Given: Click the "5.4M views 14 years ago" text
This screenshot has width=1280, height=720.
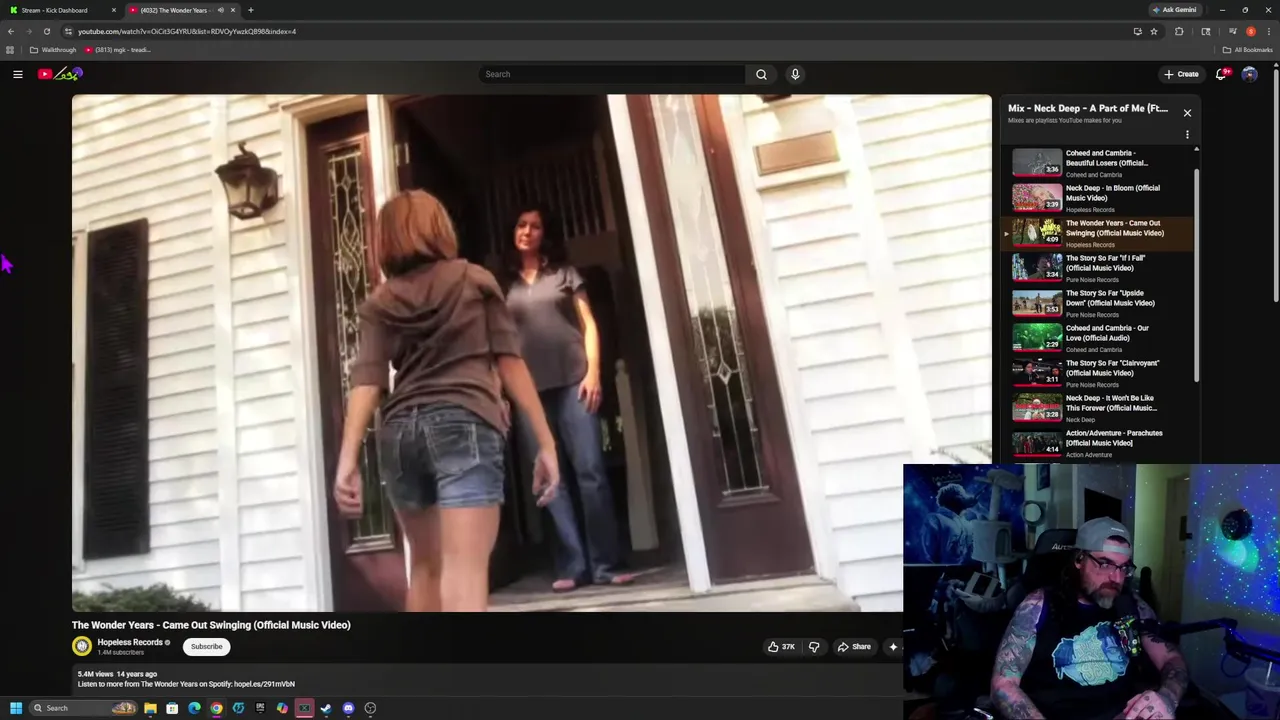Looking at the screenshot, I should tap(117, 674).
